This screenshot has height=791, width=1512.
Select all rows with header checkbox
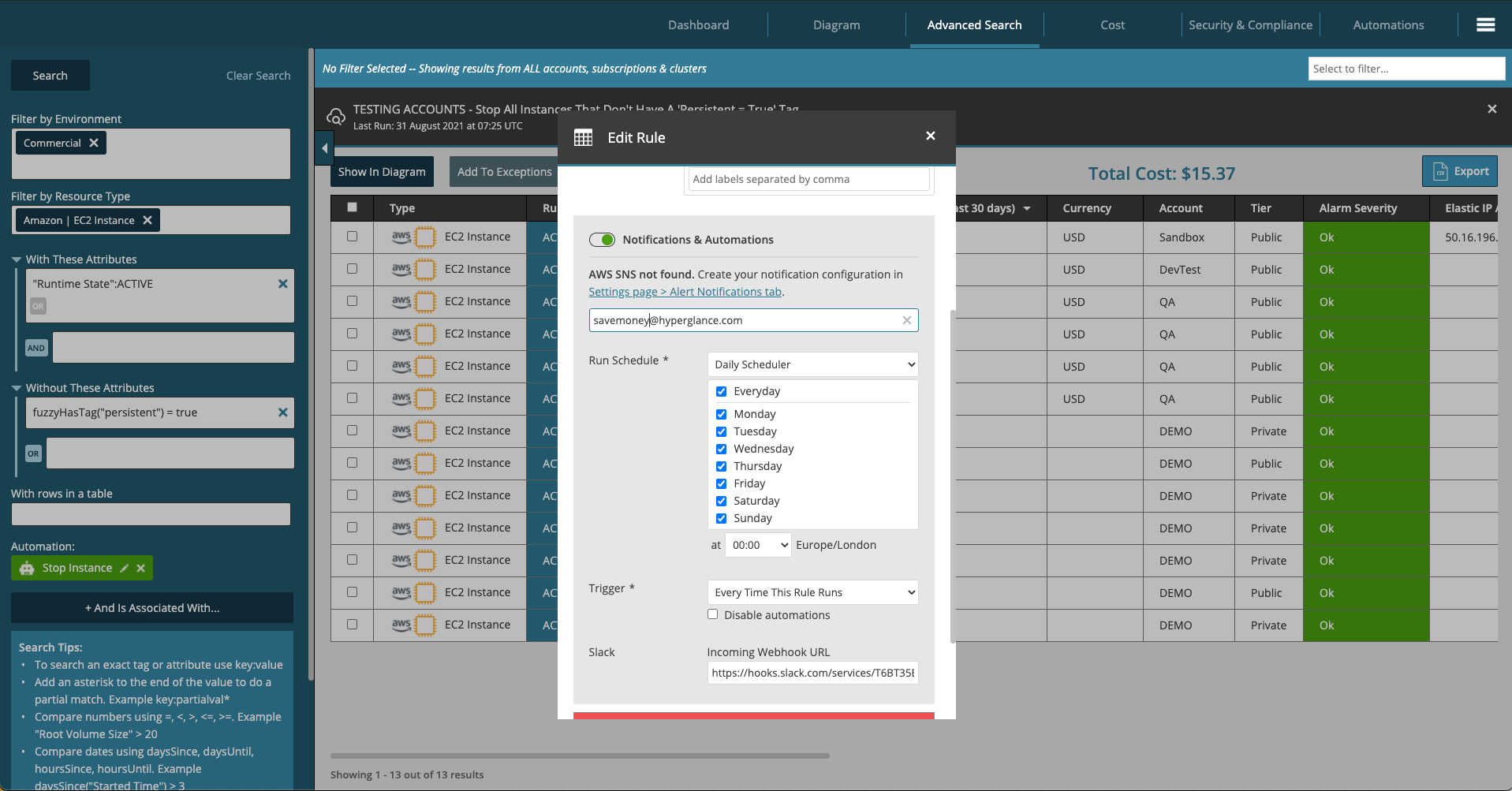pyautogui.click(x=352, y=207)
